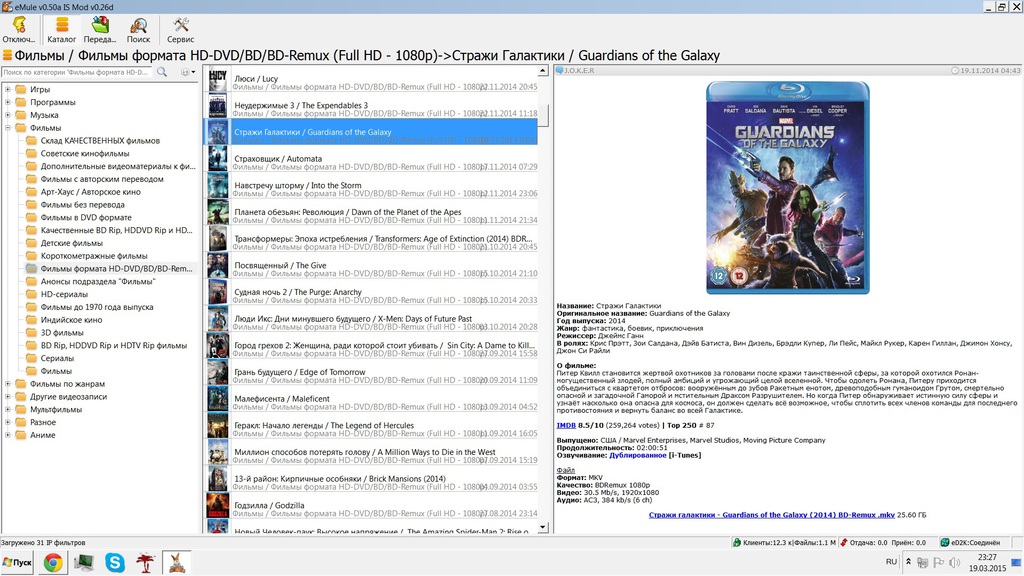
Task: Open the Переда... transfers toolbar icon
Action: click(x=100, y=30)
